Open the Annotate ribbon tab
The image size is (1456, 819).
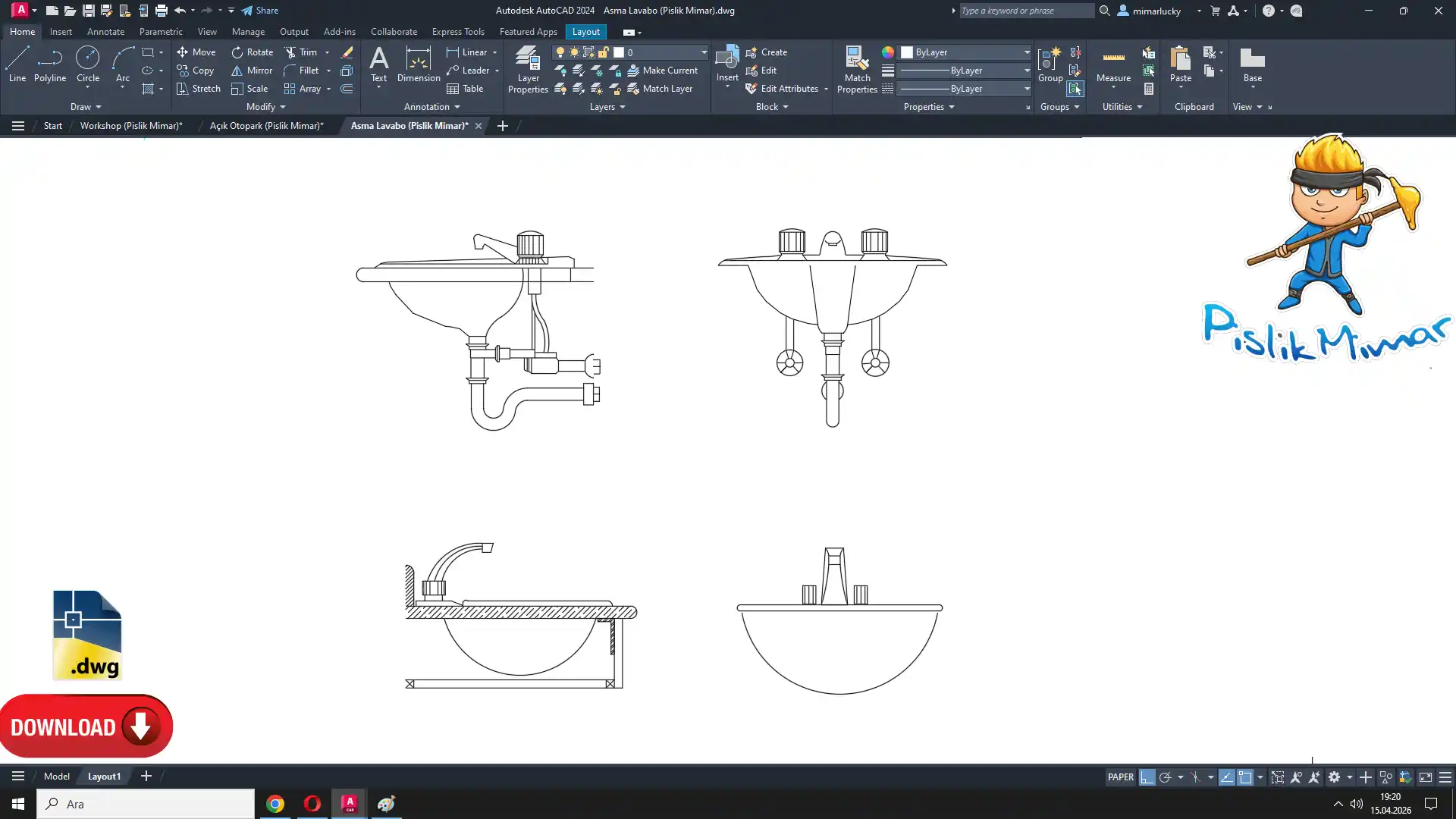click(x=105, y=32)
